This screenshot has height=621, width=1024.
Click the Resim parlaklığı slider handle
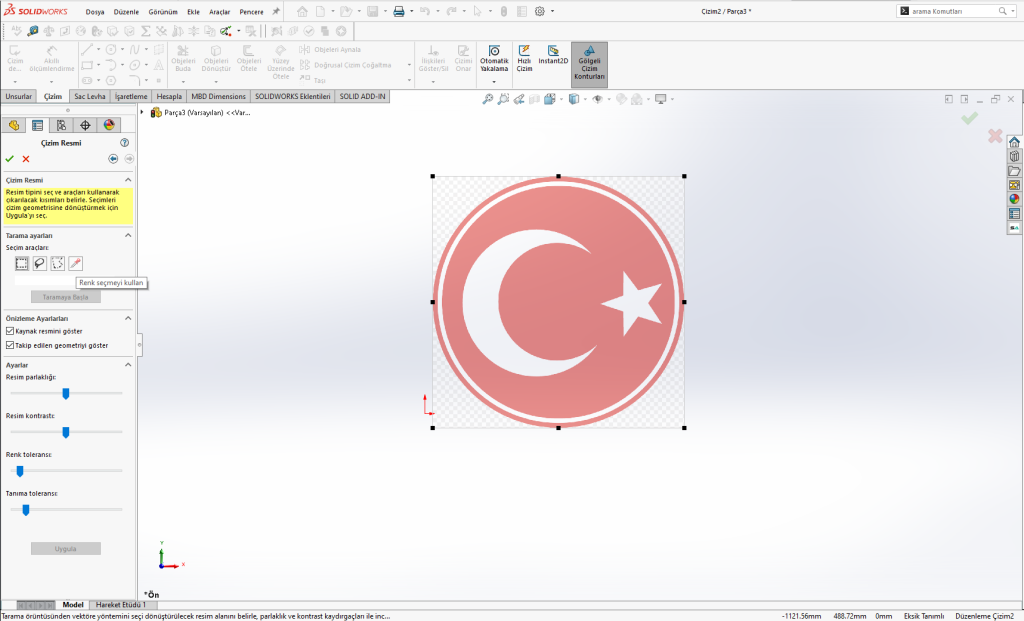[66, 393]
